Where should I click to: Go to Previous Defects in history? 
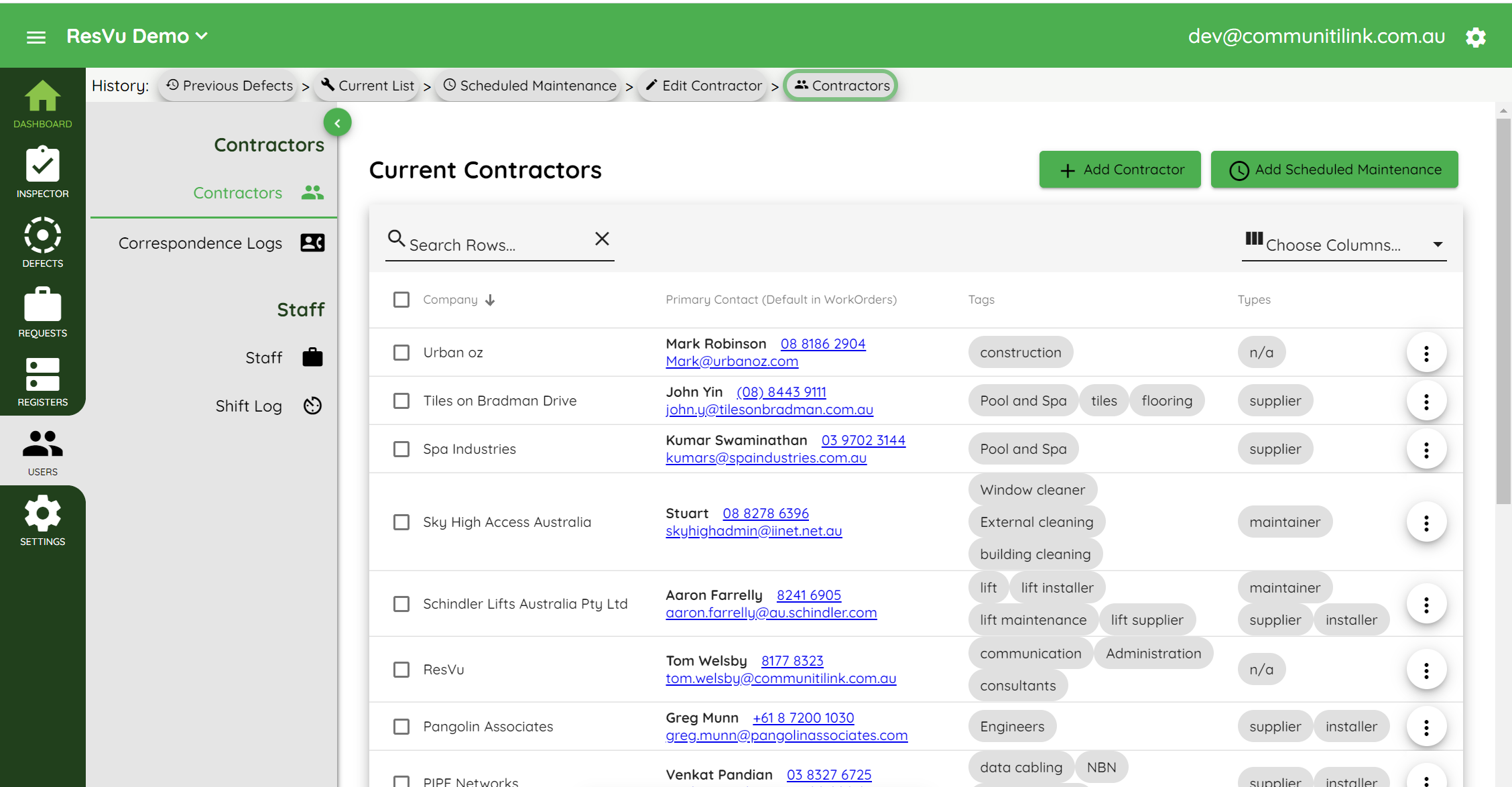(x=229, y=86)
